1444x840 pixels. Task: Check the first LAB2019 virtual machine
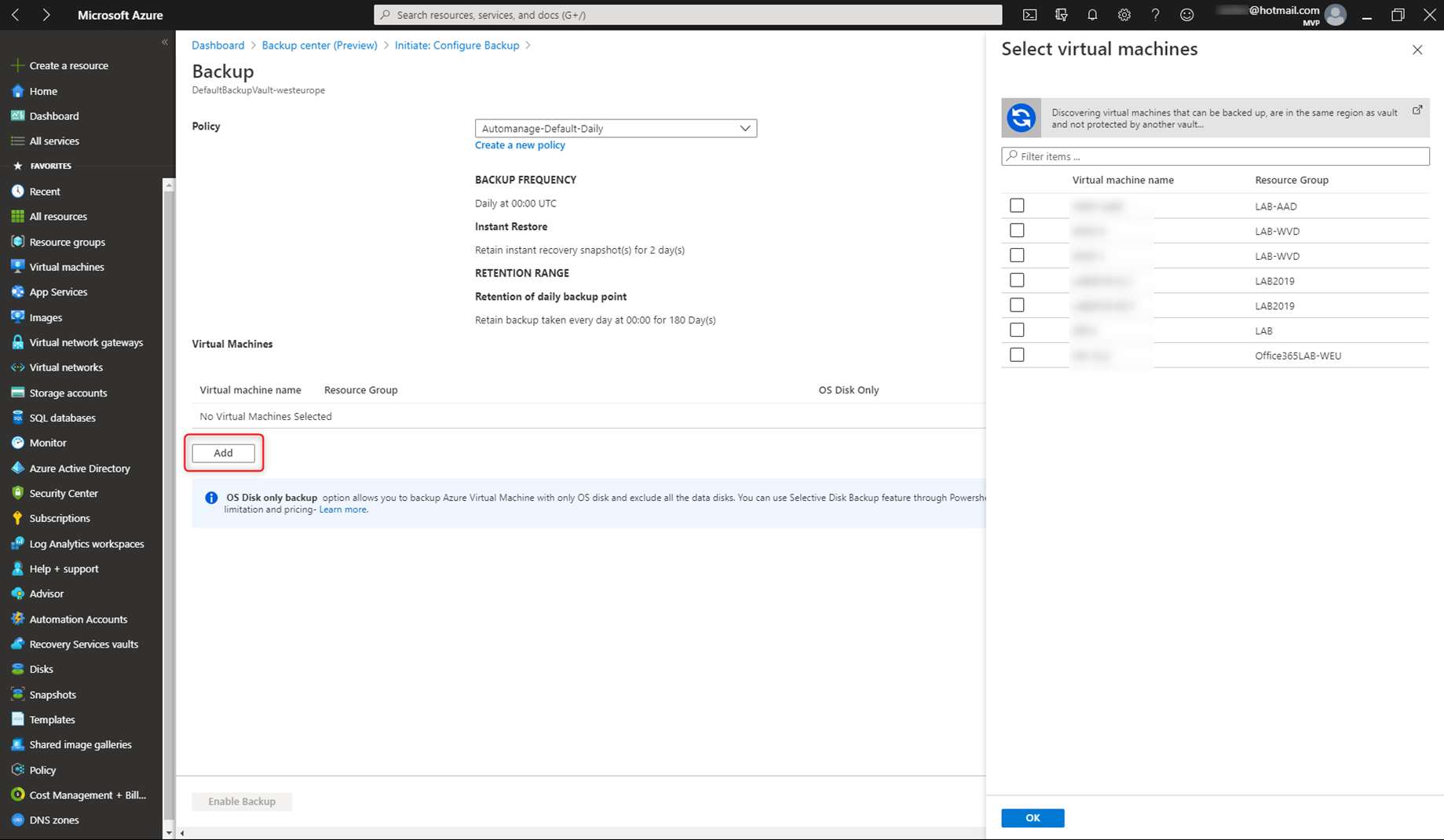coord(1017,280)
